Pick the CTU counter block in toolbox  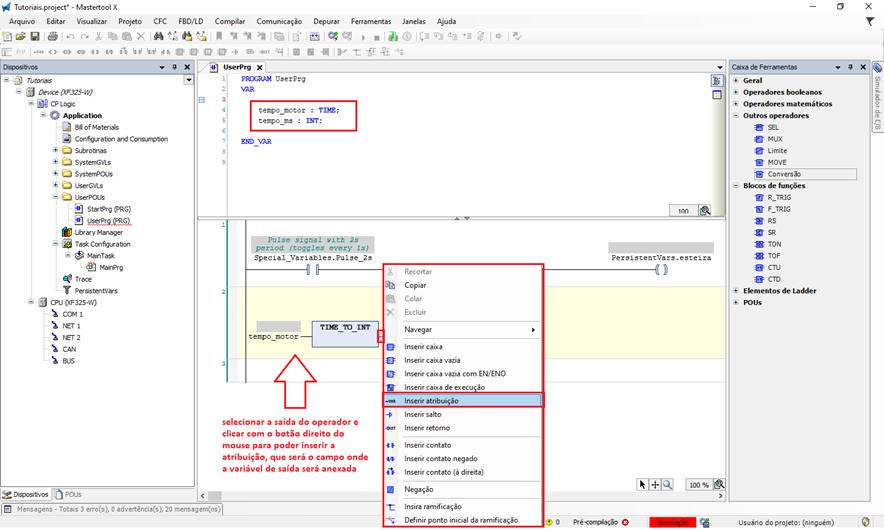pyautogui.click(x=775, y=267)
